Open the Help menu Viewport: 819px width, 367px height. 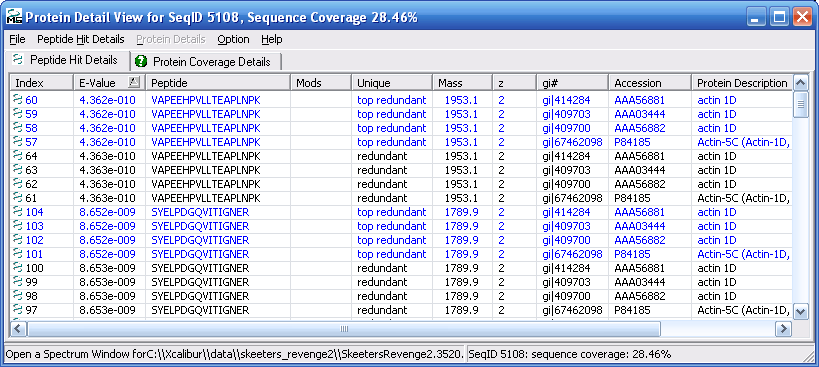272,39
